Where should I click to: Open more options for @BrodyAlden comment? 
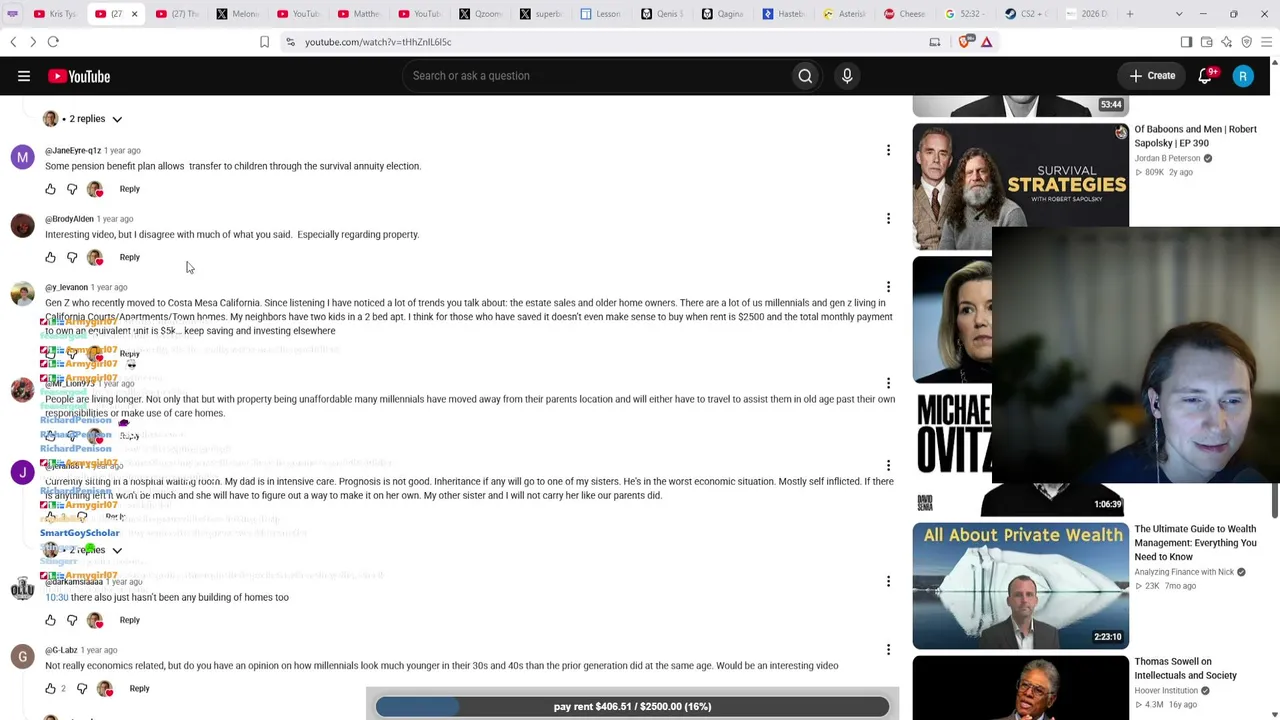[x=888, y=218]
